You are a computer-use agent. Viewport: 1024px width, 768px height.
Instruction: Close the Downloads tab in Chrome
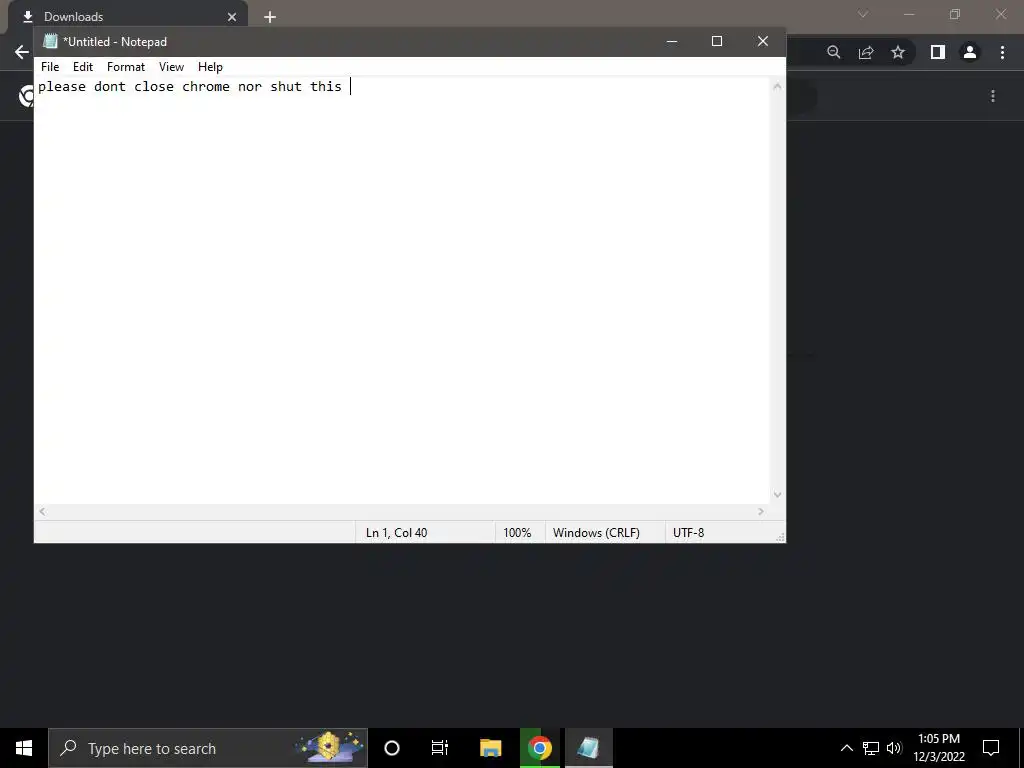(232, 17)
